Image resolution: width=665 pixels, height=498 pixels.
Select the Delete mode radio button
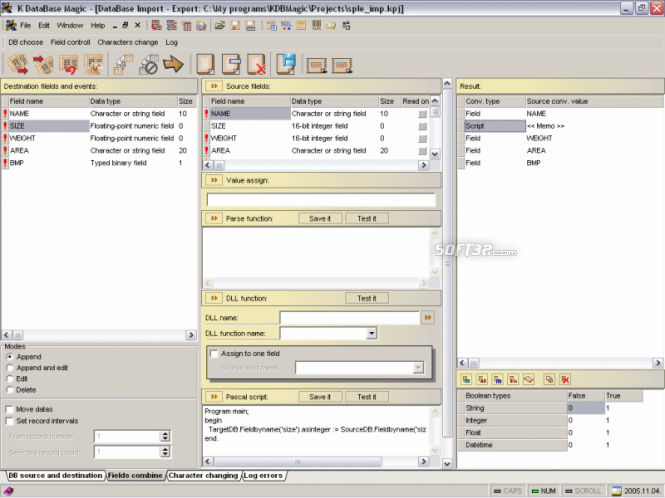pyautogui.click(x=10, y=390)
